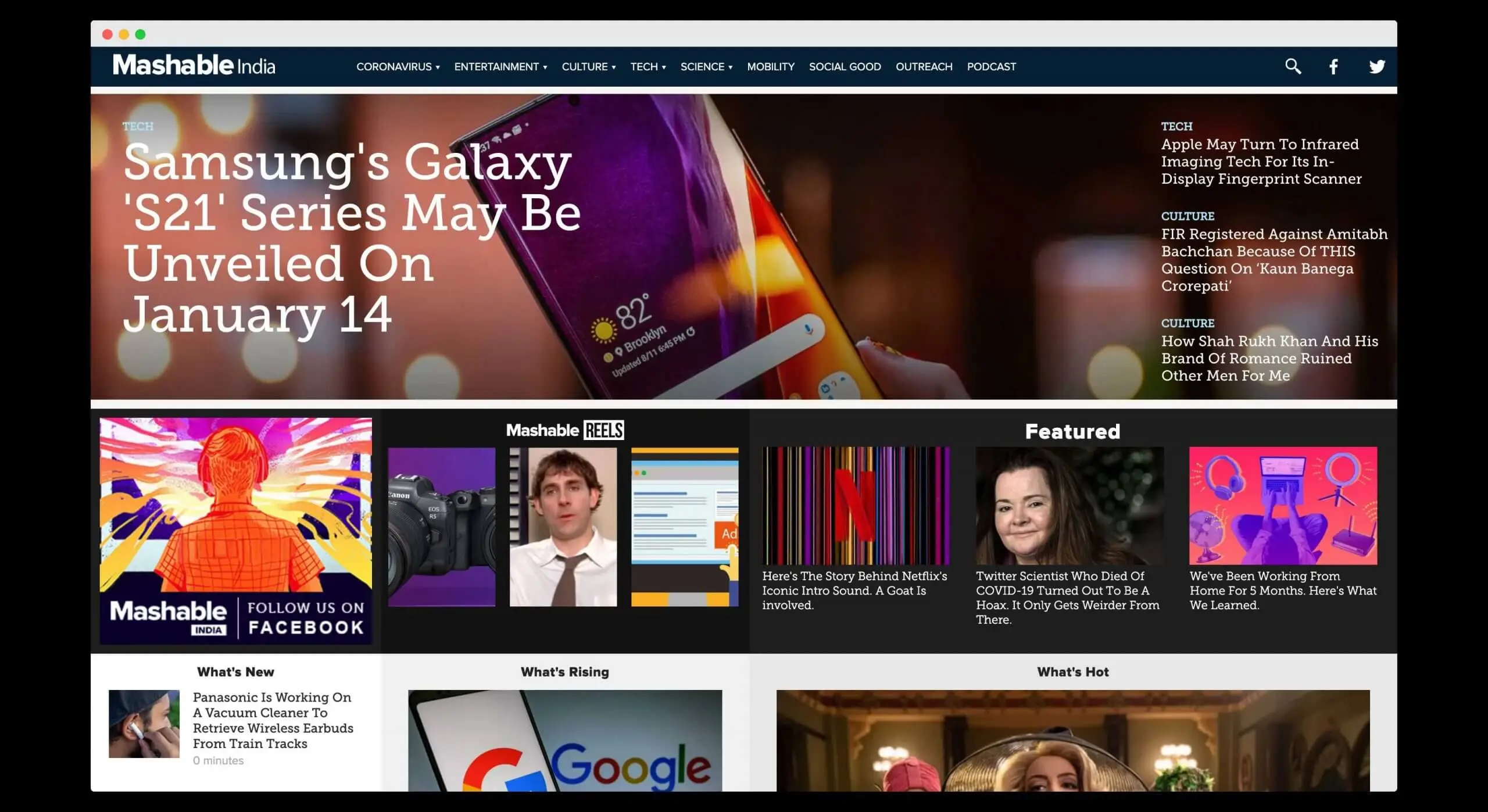This screenshot has width=1488, height=812.
Task: Click the Facebook icon in header
Action: coord(1333,66)
